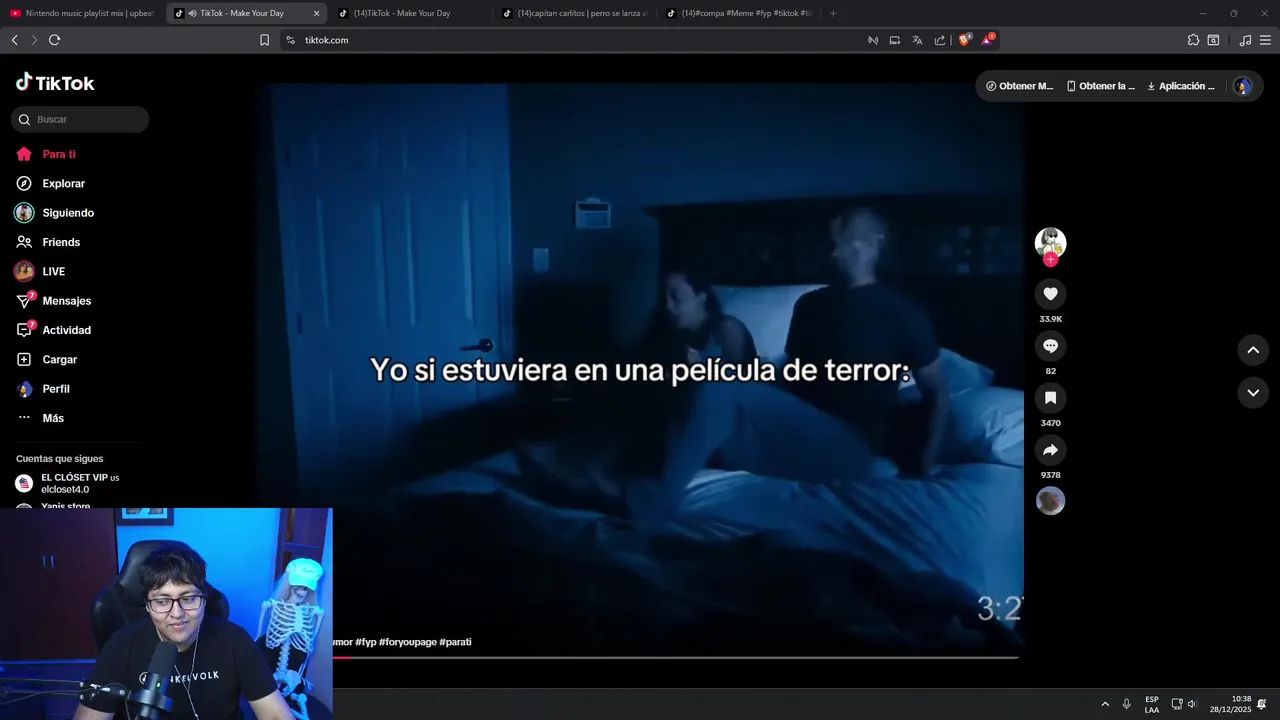Click the share page icon in address bar
1280x720 pixels.
(x=940, y=40)
